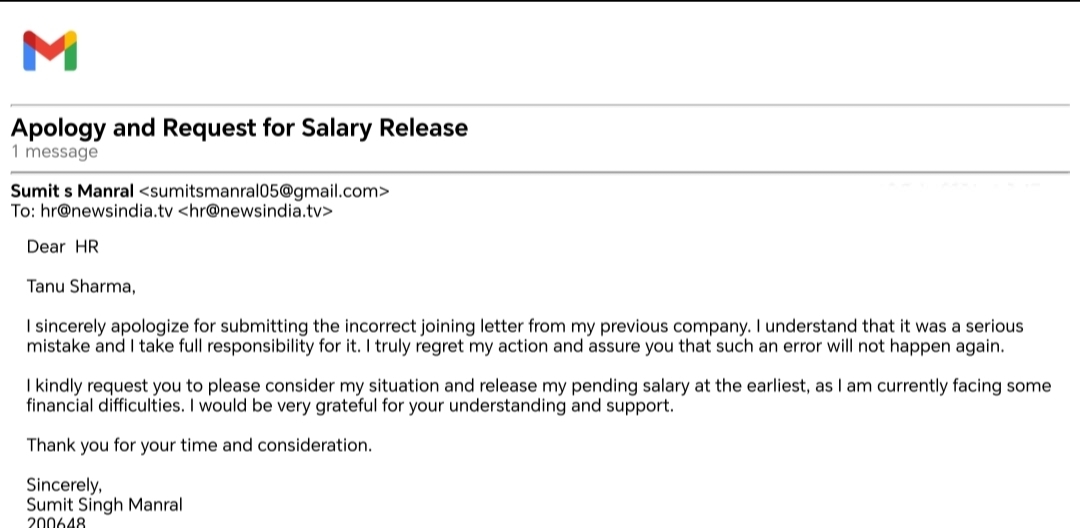
Task: Click the name 'Tanu Sharma,' in body
Action: (80, 287)
